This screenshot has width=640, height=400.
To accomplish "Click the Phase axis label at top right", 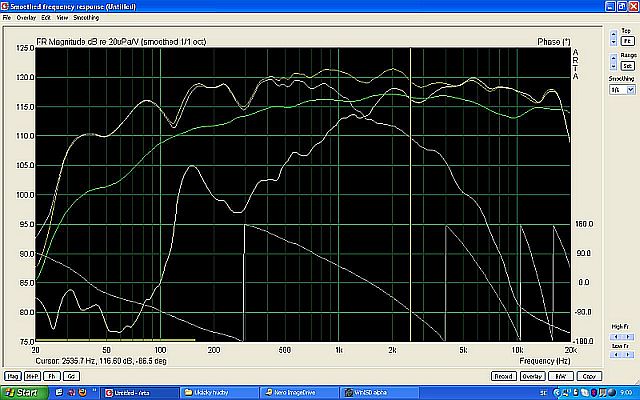I will tap(554, 42).
